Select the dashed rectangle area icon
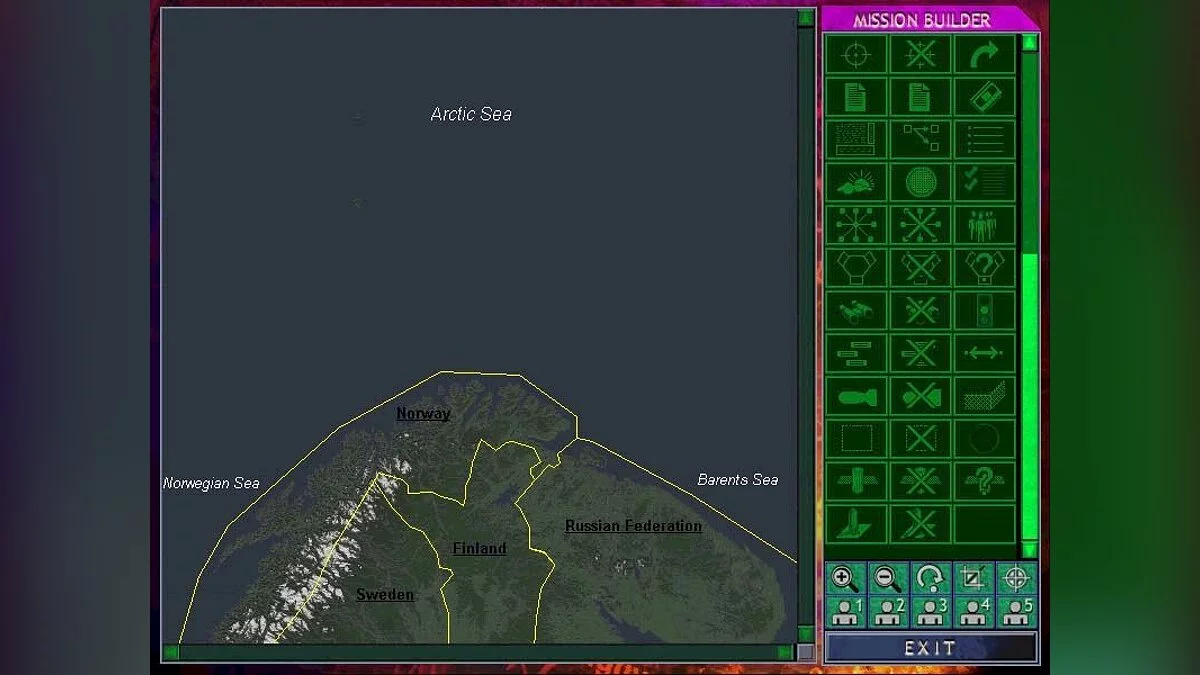 (x=856, y=438)
